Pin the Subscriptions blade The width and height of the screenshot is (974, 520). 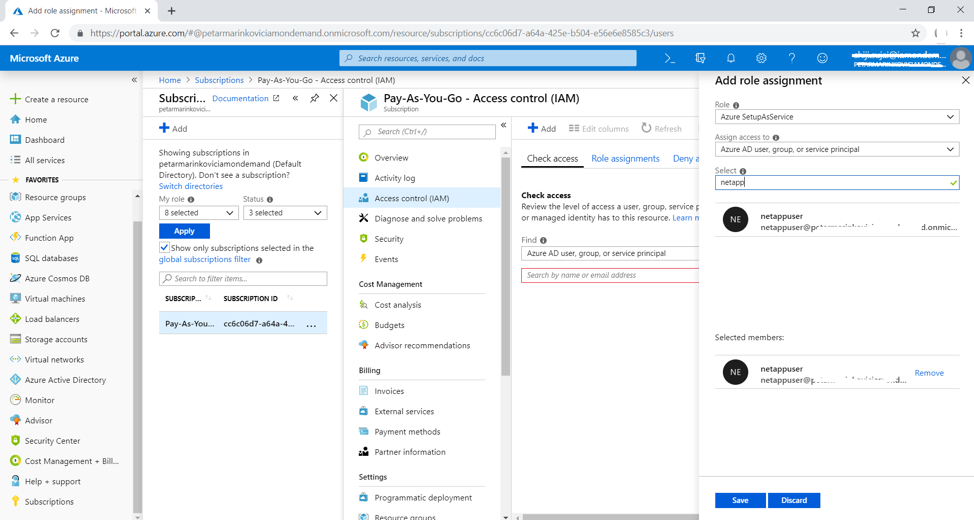[314, 99]
